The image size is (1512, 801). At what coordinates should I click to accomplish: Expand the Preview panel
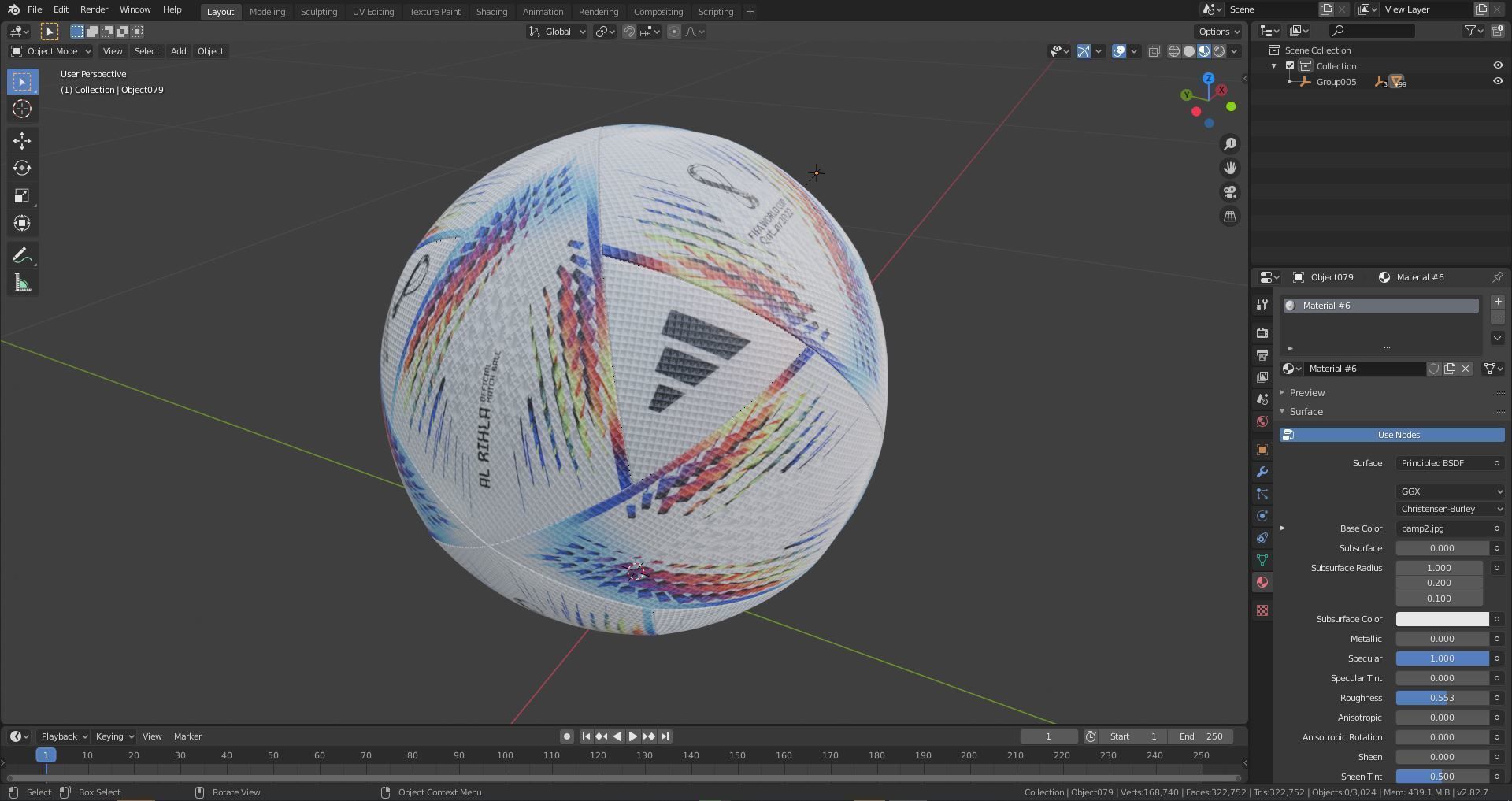(1306, 393)
